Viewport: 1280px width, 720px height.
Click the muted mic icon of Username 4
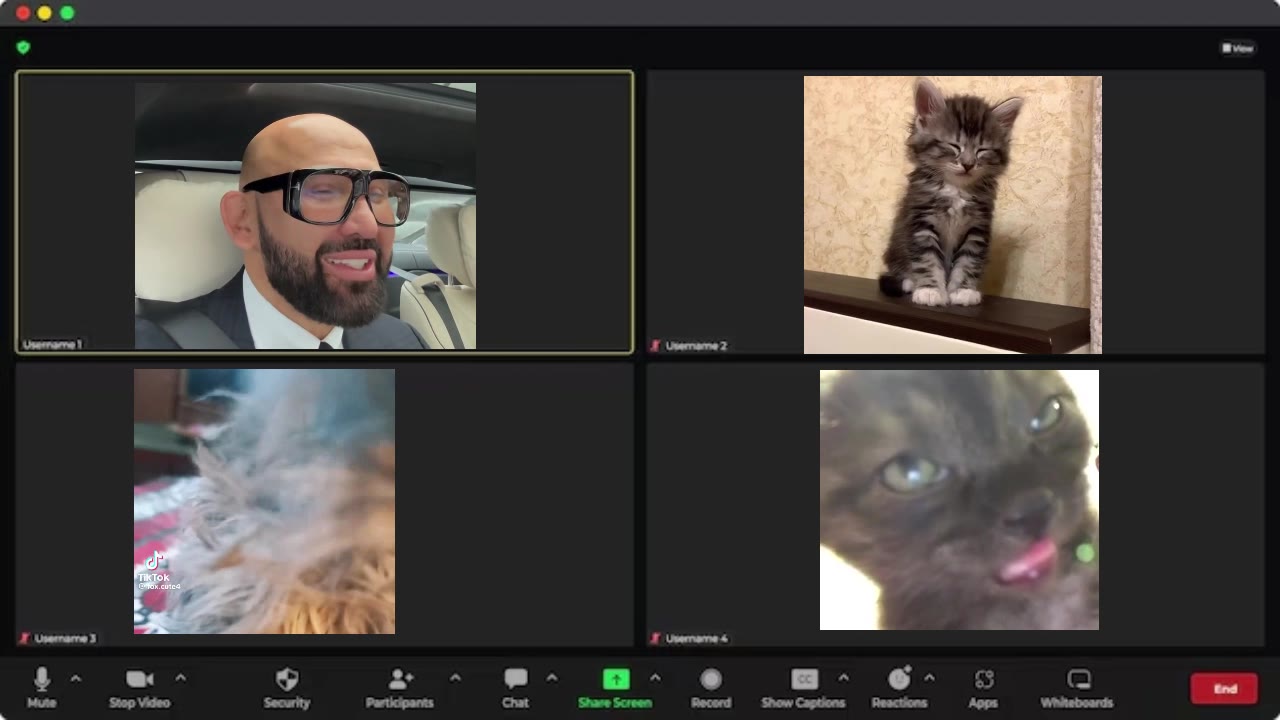point(656,638)
